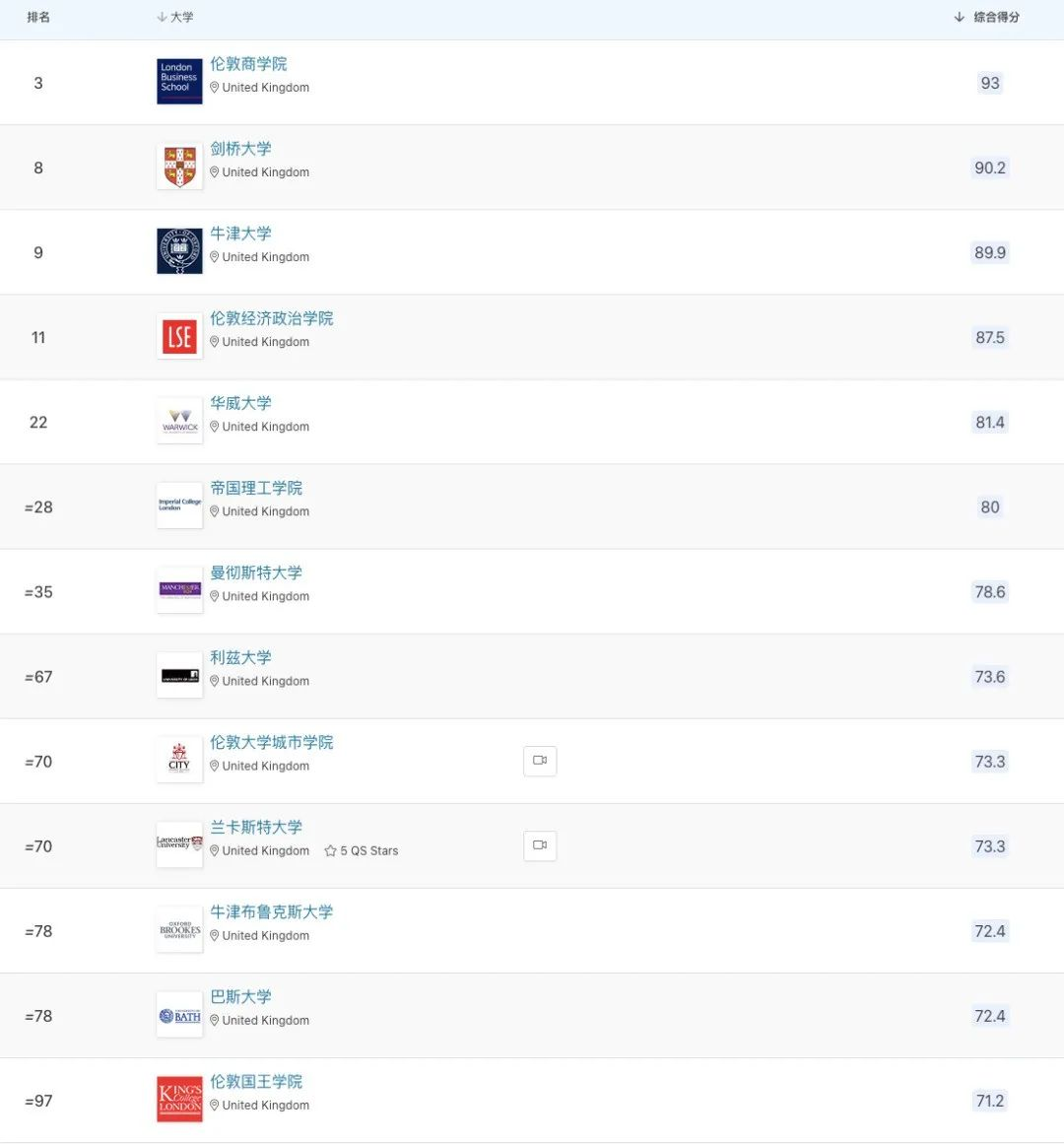Sort table by 大学 column

[176, 17]
